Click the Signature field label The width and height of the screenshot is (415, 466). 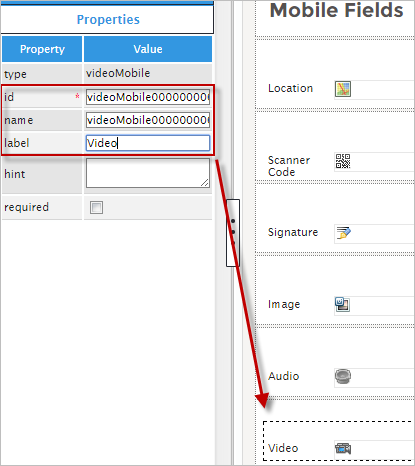pos(293,232)
